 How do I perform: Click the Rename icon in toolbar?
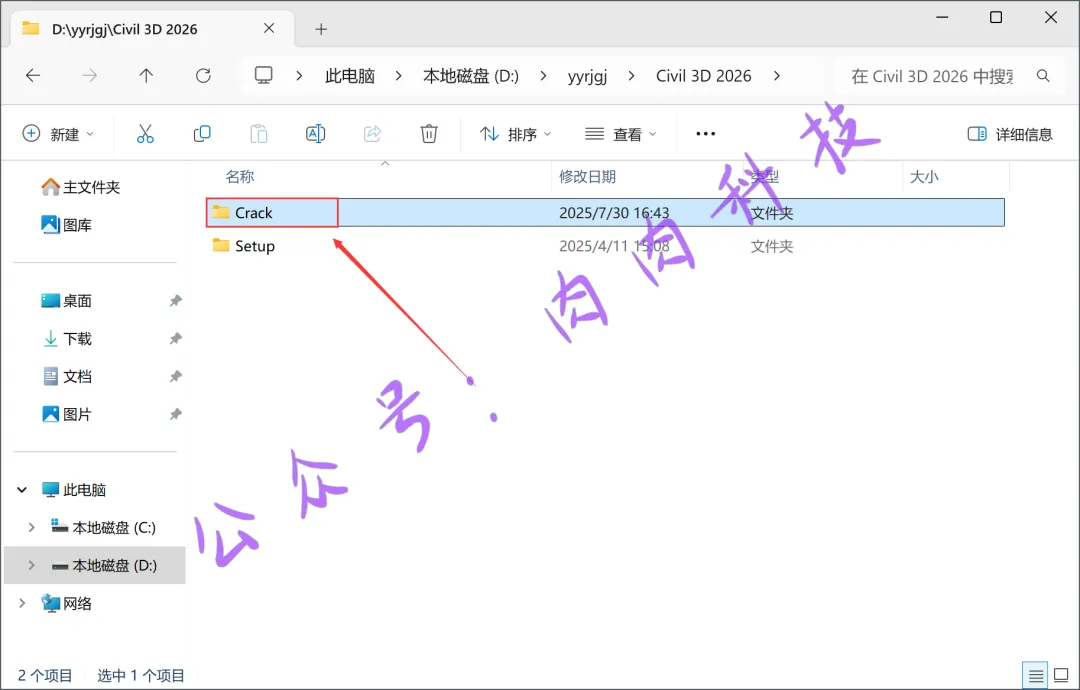pyautogui.click(x=315, y=134)
